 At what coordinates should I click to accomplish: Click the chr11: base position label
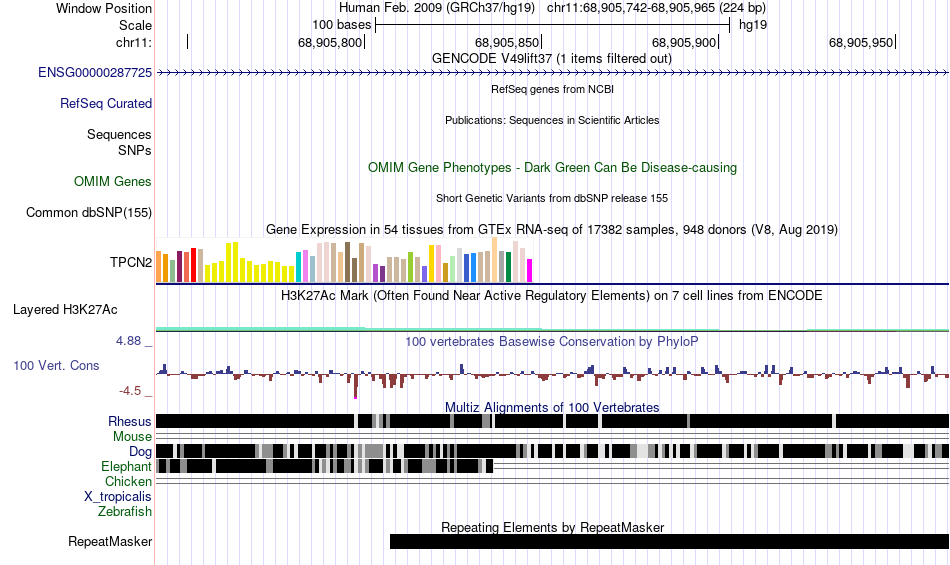(x=134, y=42)
